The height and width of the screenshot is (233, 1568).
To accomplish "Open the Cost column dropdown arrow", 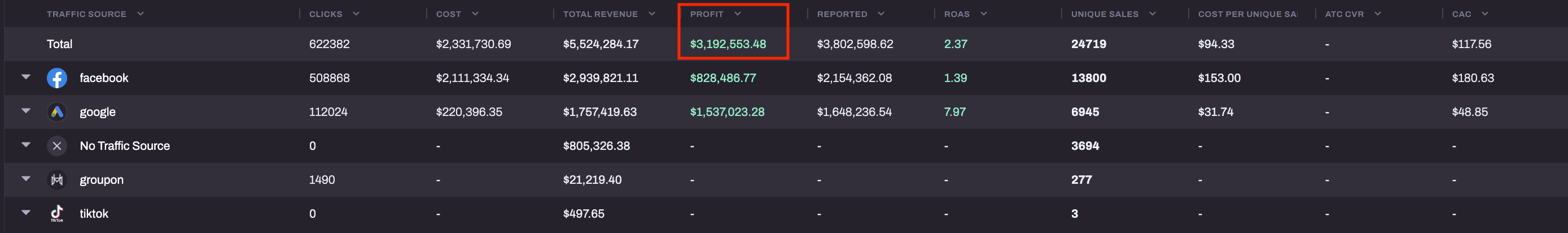I will (475, 14).
